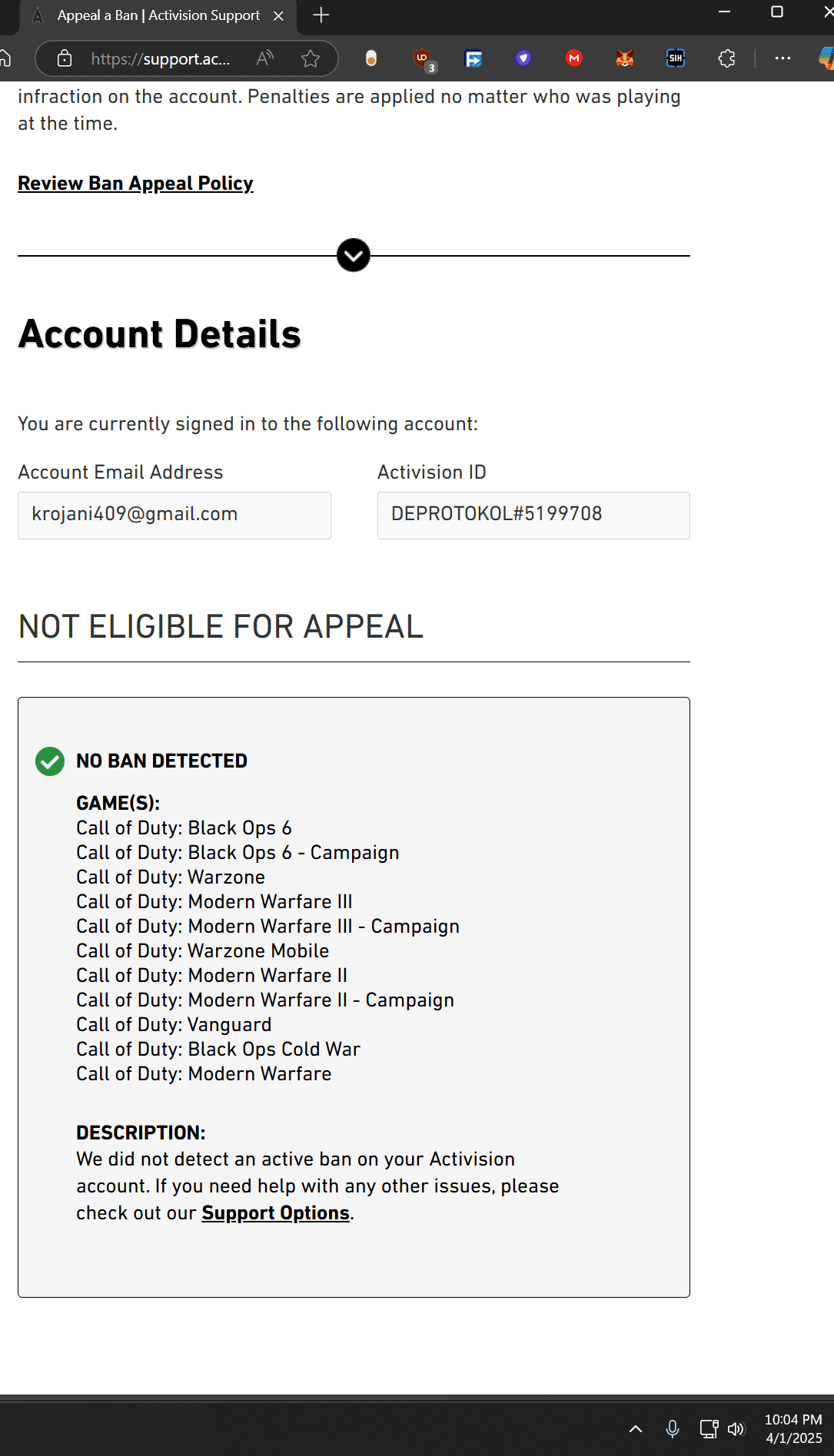This screenshot has height=1456, width=834.
Task: Click the uBlock Origin extension icon
Action: pyautogui.click(x=422, y=58)
